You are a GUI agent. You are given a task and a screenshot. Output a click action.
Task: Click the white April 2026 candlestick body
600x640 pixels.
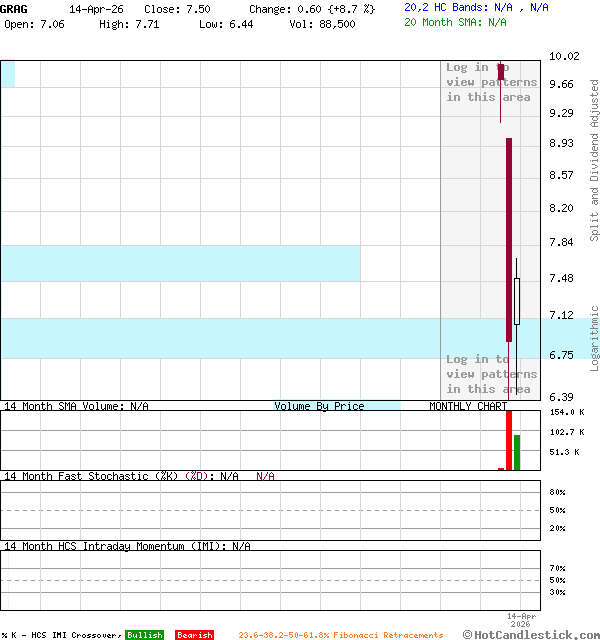point(517,301)
